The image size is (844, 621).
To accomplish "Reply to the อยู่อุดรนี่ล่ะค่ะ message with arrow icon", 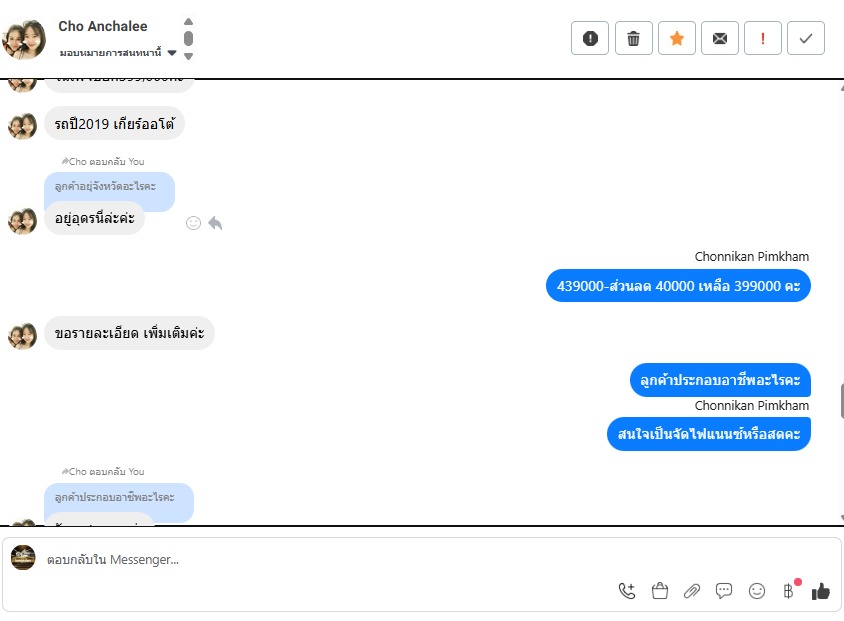I will click(x=215, y=223).
